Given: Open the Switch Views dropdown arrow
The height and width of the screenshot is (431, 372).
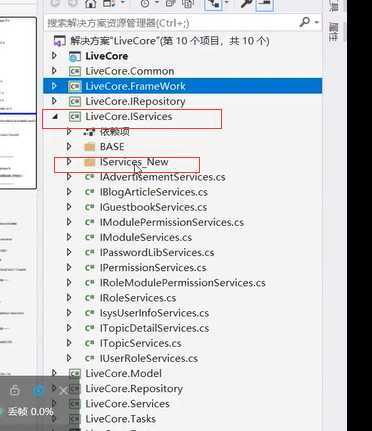Looking at the screenshot, I should pyautogui.click(x=123, y=3).
